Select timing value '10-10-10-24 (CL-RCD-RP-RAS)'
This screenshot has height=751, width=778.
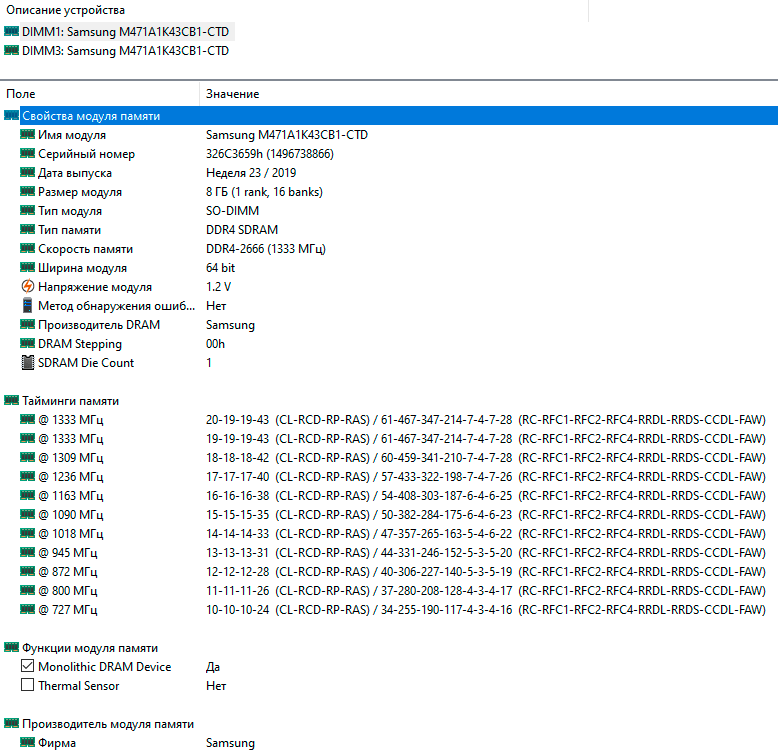pyautogui.click(x=288, y=610)
